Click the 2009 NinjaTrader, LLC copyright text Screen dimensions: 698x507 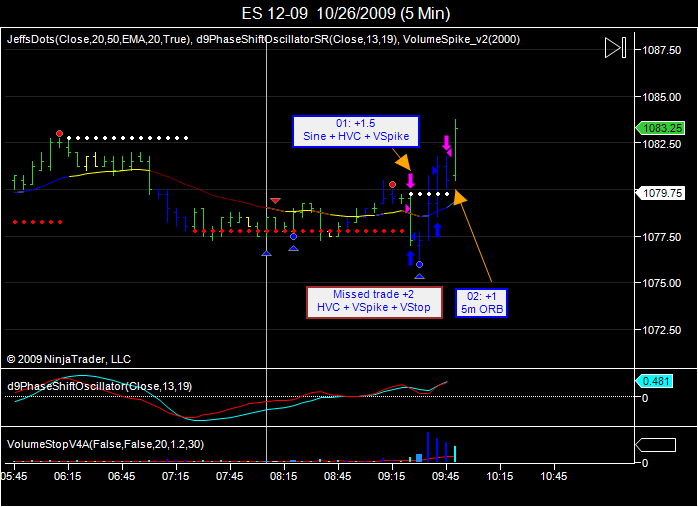pos(69,359)
